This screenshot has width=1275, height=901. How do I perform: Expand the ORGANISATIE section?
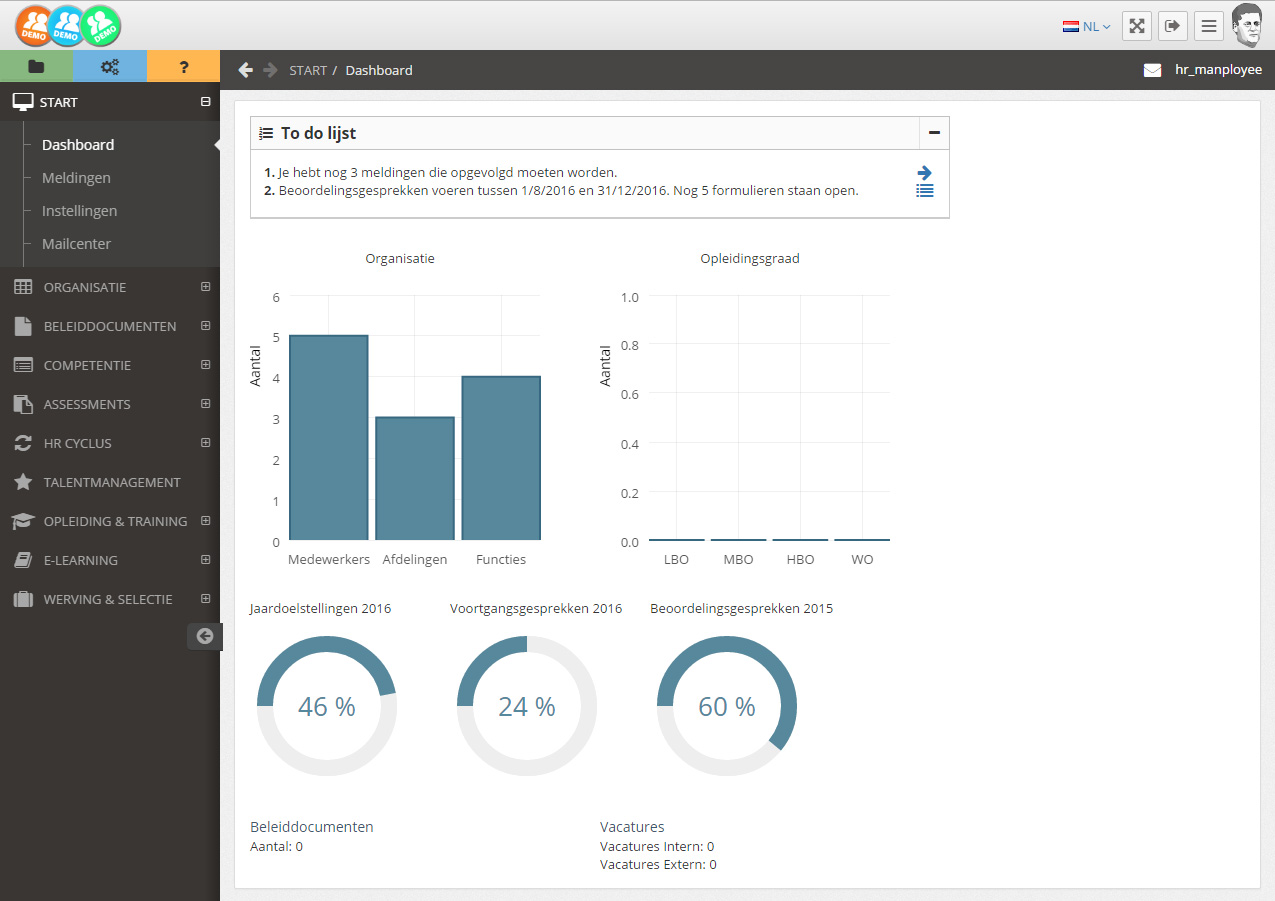tap(206, 287)
